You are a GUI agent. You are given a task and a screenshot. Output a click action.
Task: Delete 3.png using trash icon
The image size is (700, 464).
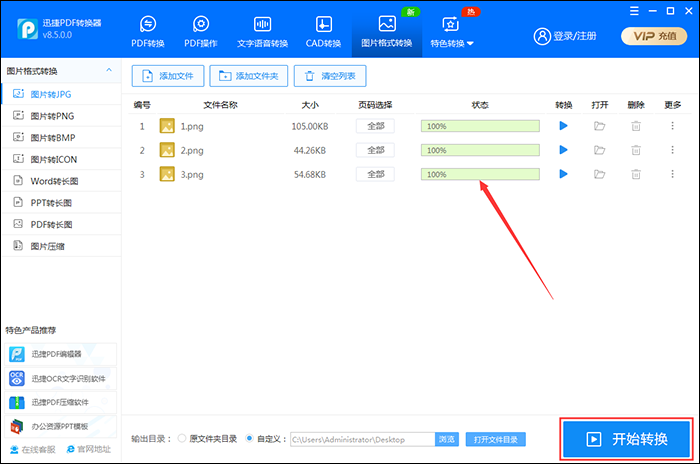coord(636,174)
